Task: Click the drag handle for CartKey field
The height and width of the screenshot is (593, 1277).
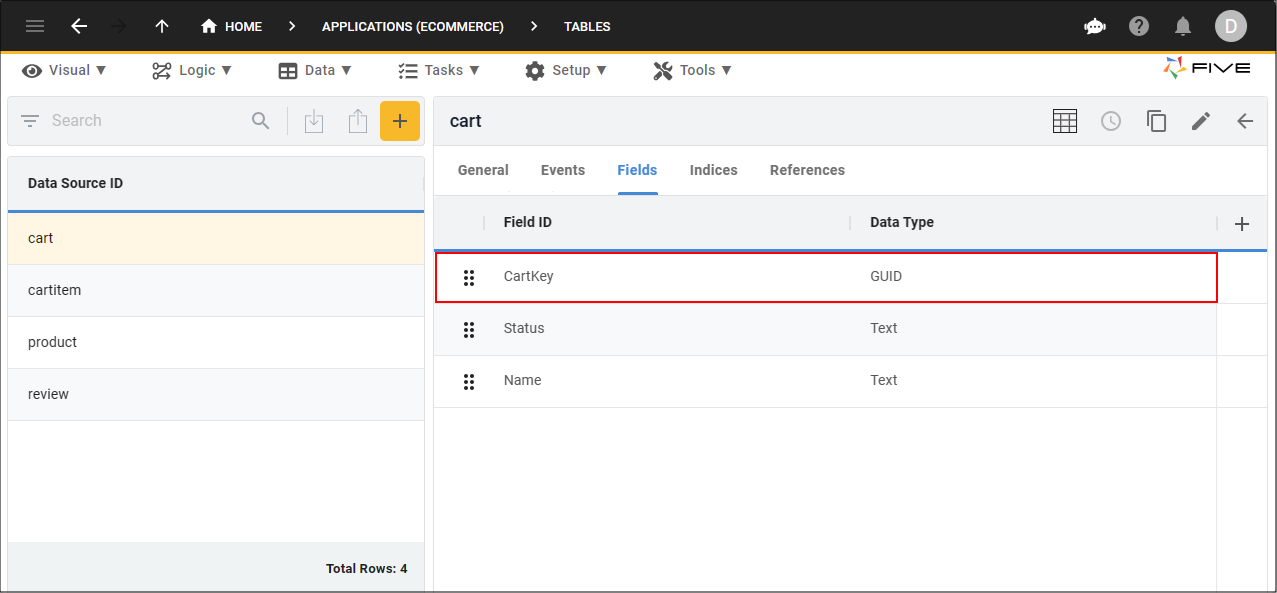Action: click(469, 277)
